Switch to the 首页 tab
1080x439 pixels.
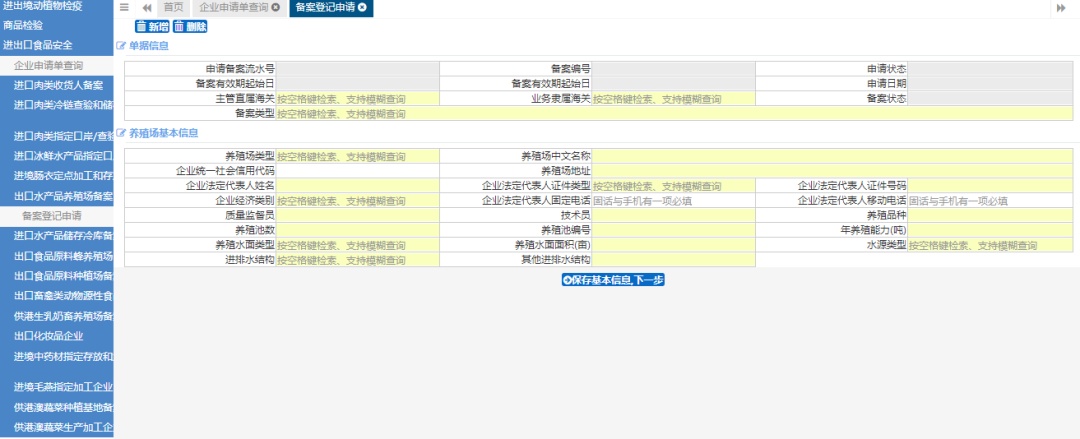click(173, 7)
